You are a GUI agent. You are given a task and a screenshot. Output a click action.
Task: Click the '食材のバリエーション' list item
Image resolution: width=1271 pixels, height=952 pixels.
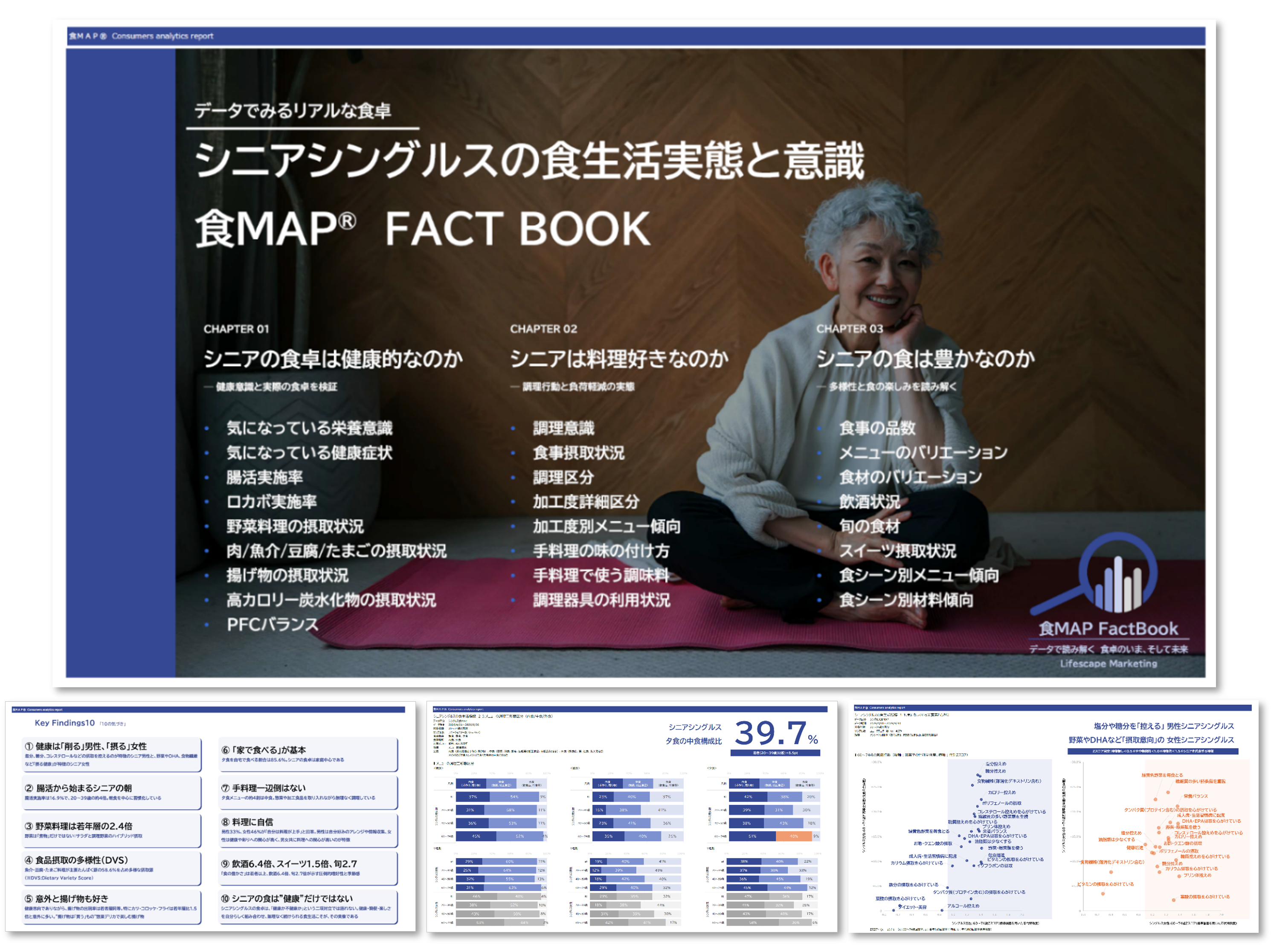911,477
